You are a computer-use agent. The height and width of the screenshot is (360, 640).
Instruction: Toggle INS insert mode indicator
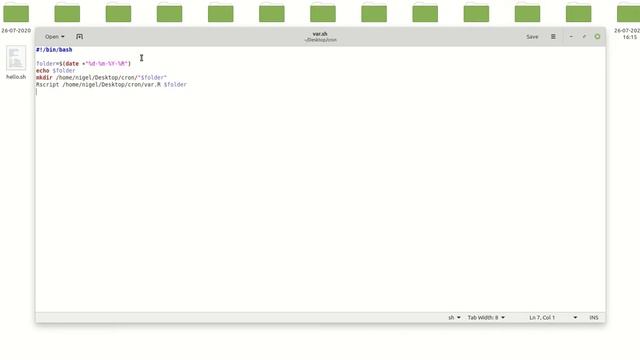pos(593,318)
